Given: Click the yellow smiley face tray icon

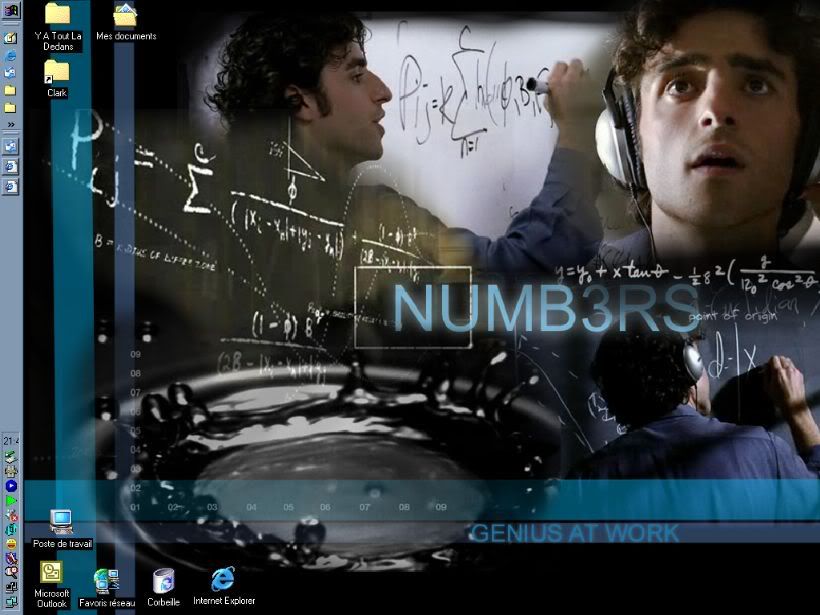Looking at the screenshot, I should pyautogui.click(x=11, y=544).
